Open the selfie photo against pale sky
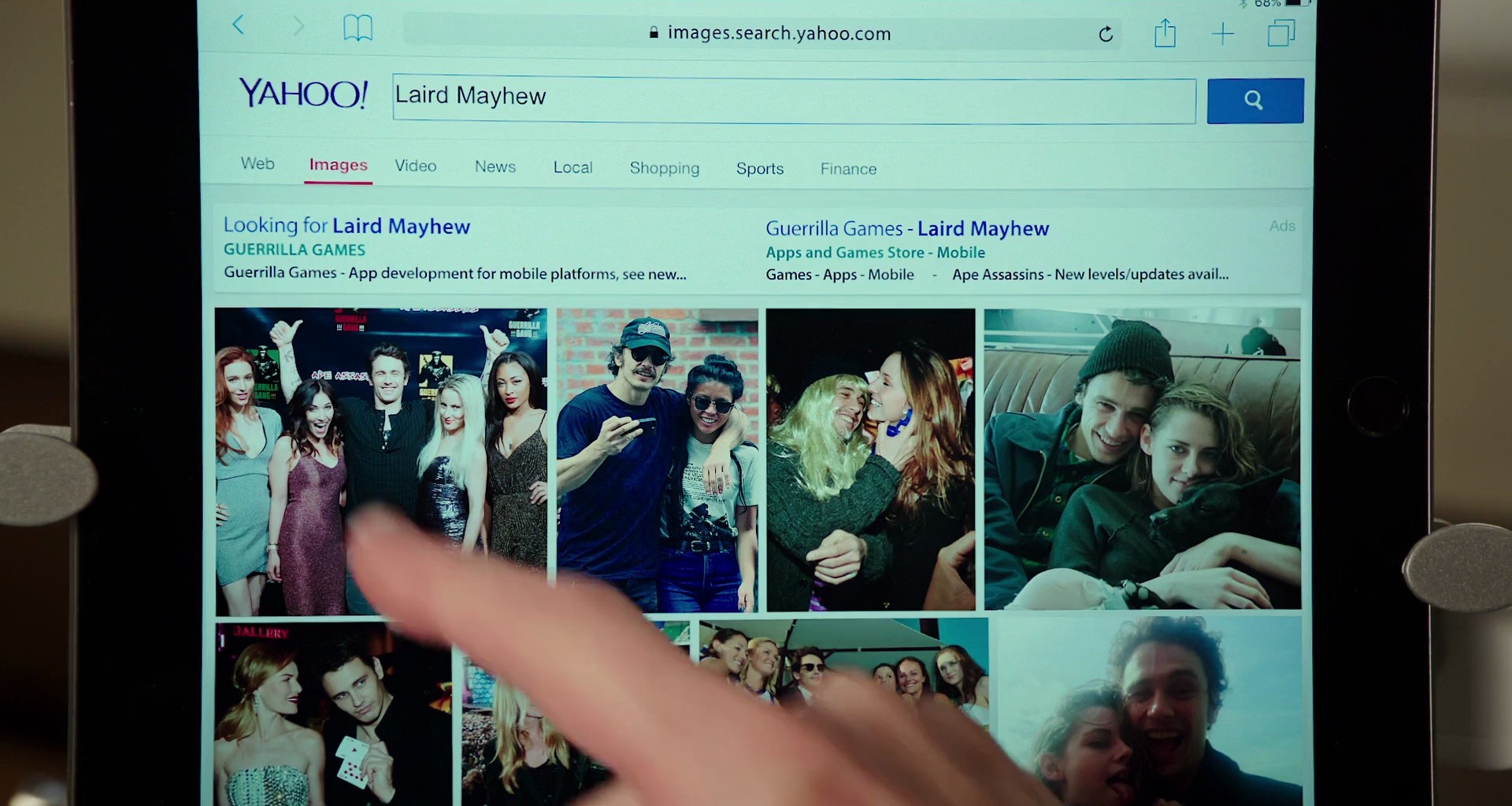 pos(1150,712)
